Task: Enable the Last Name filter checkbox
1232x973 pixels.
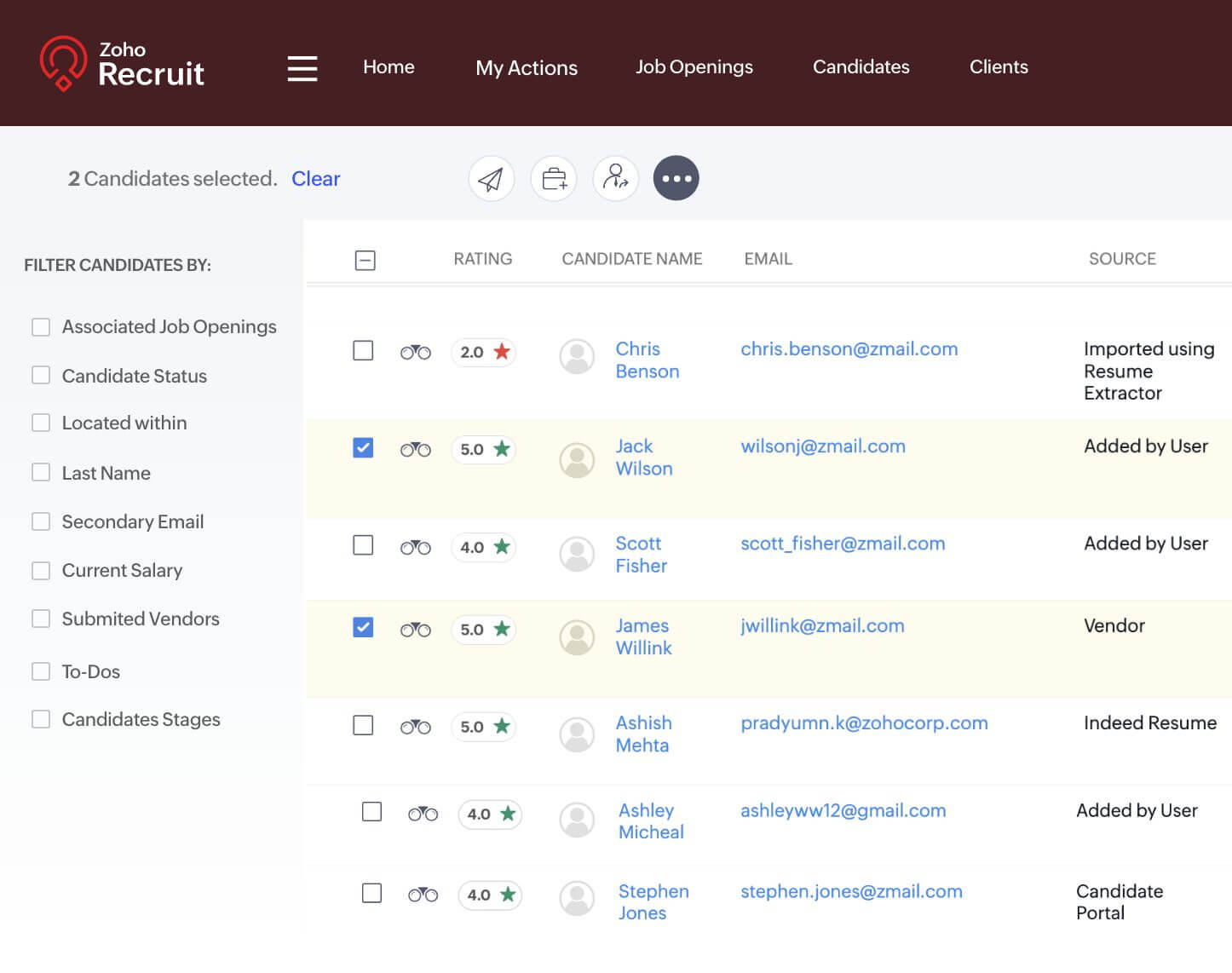Action: (x=41, y=472)
